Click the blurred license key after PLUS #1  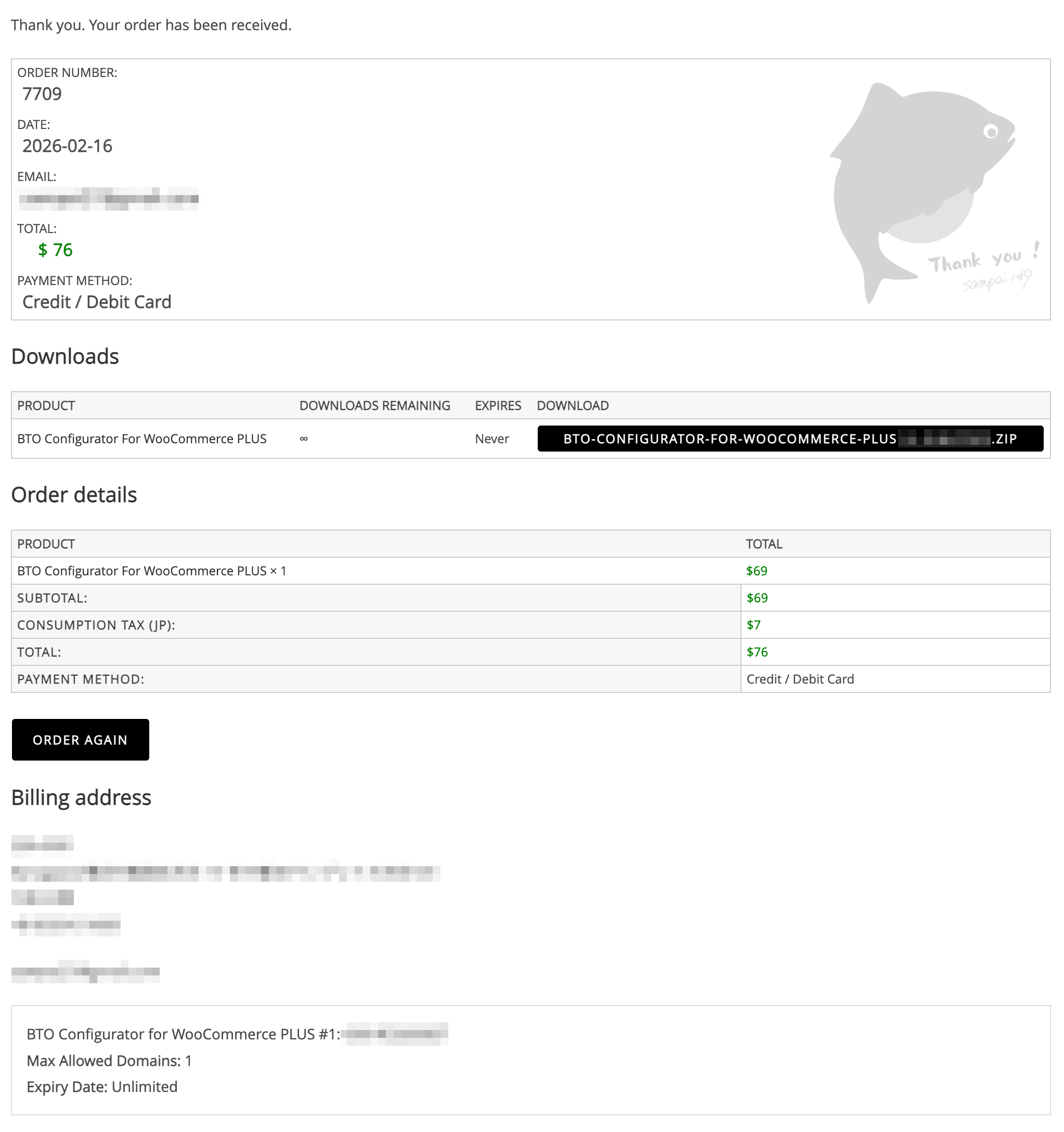[397, 1034]
